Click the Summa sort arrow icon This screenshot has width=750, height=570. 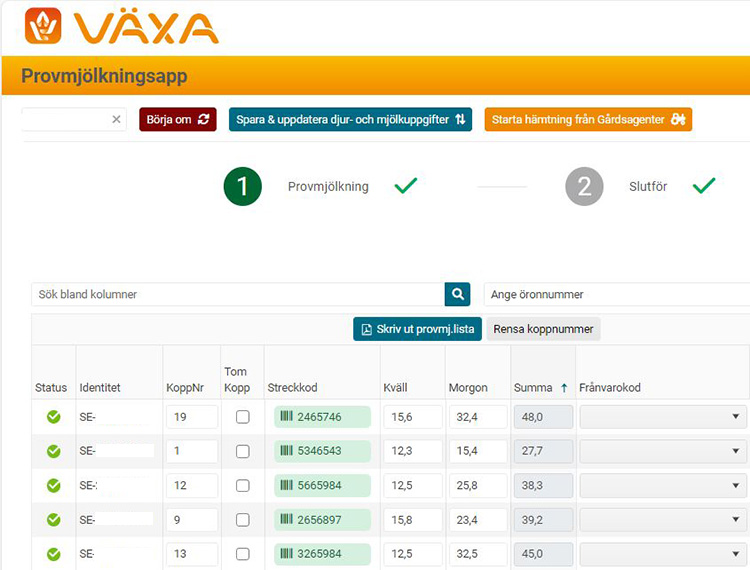[x=564, y=388]
